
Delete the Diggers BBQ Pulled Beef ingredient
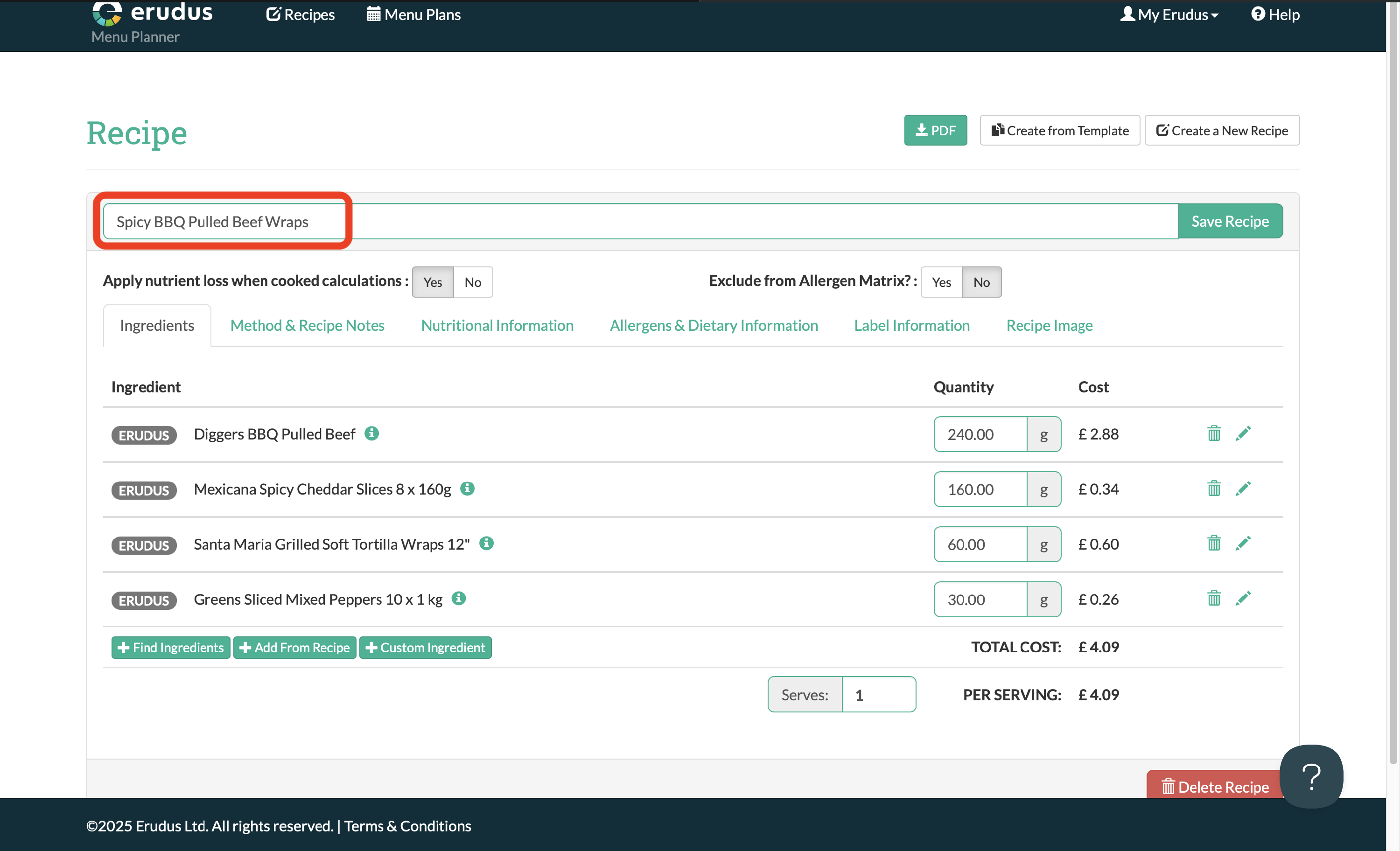(1214, 433)
